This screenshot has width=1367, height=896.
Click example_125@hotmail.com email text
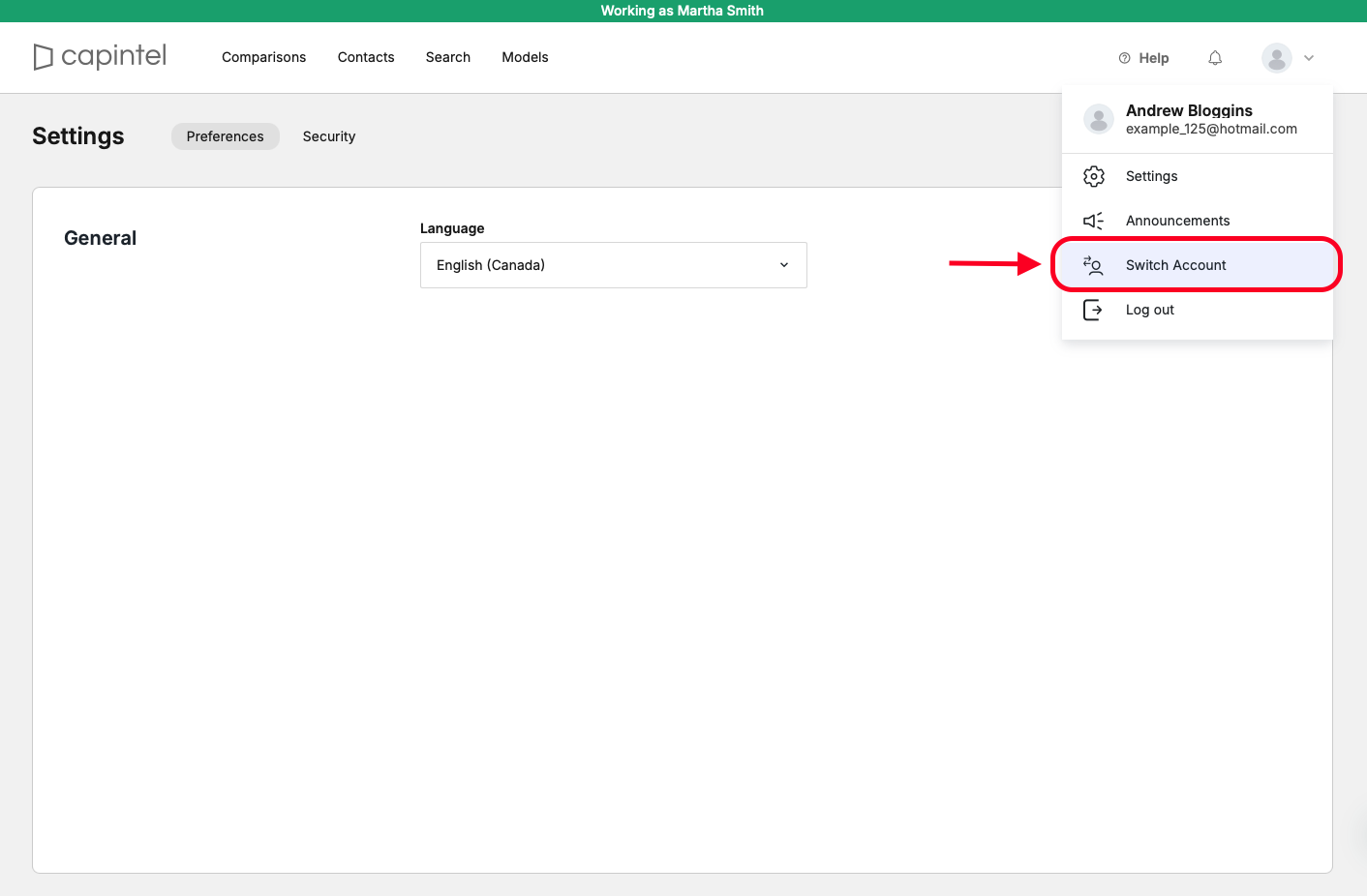[x=1211, y=129]
